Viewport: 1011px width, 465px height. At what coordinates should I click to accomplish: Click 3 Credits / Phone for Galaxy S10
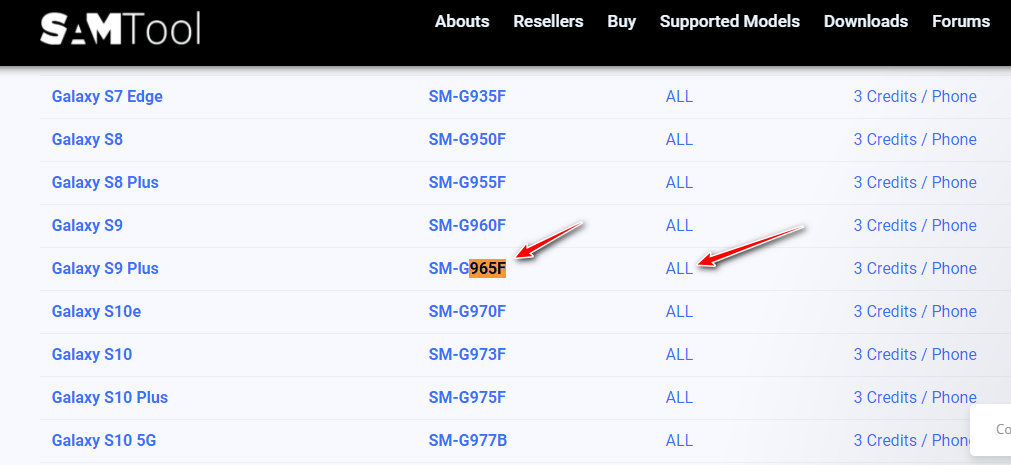(915, 355)
